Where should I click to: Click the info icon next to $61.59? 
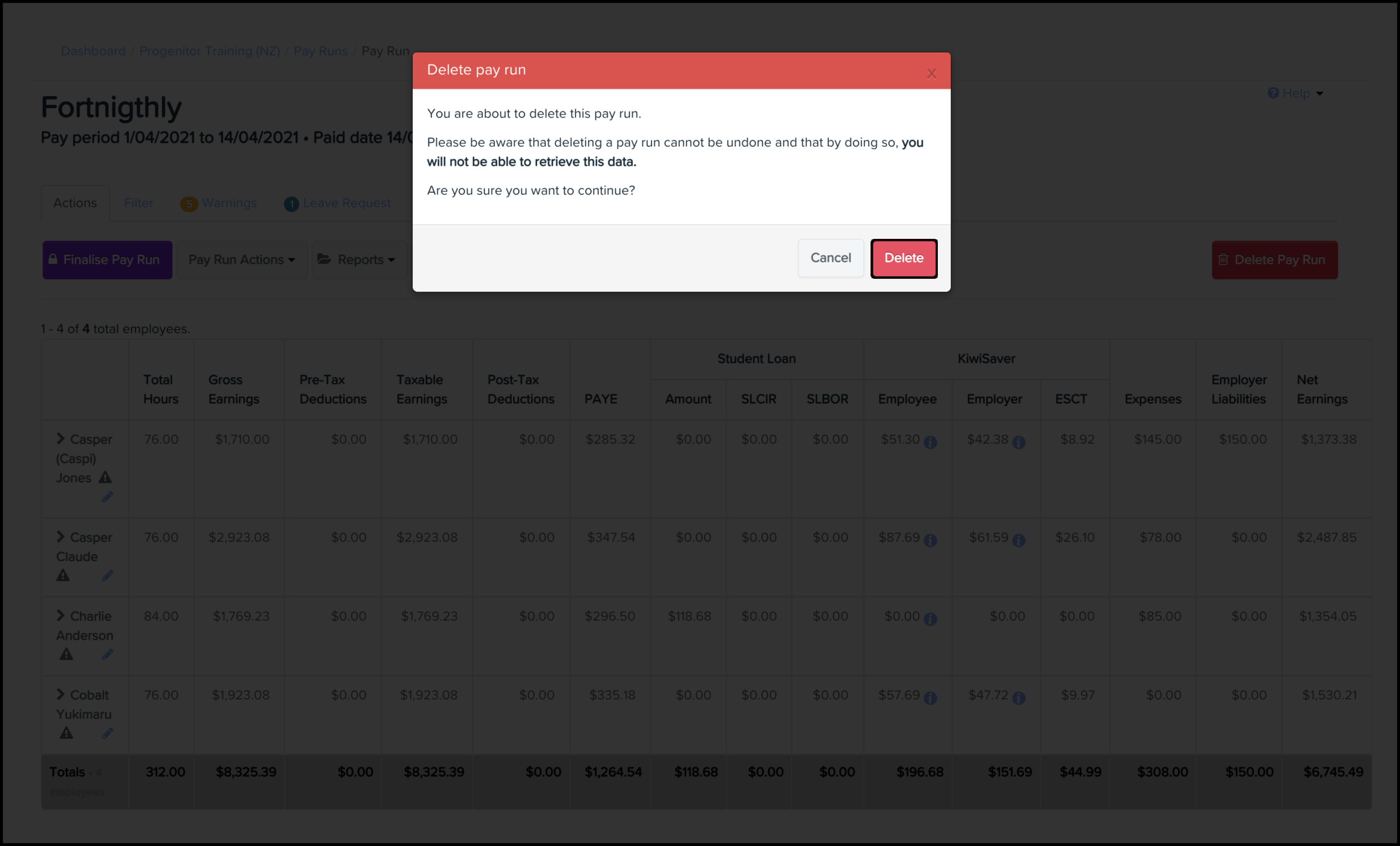pyautogui.click(x=1019, y=540)
